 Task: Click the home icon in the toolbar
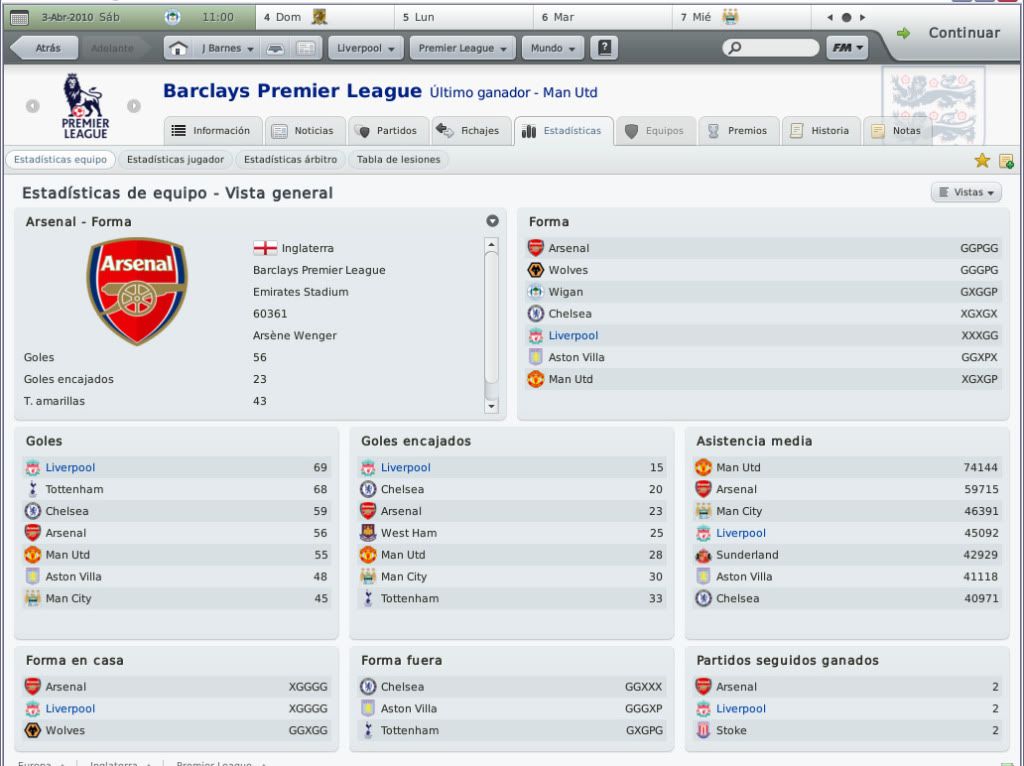178,48
